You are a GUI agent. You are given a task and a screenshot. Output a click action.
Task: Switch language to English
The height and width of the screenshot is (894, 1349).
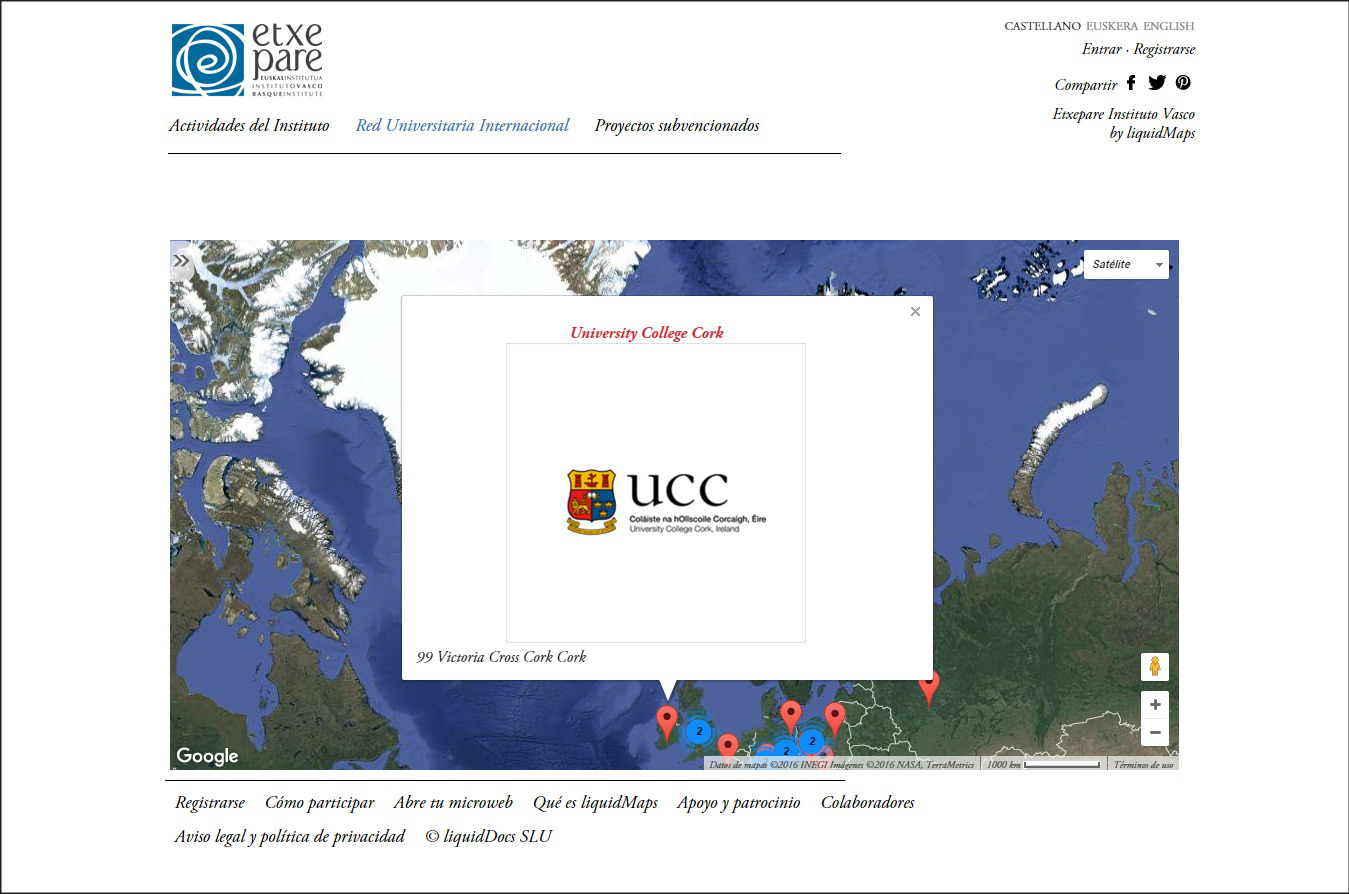coord(1169,26)
